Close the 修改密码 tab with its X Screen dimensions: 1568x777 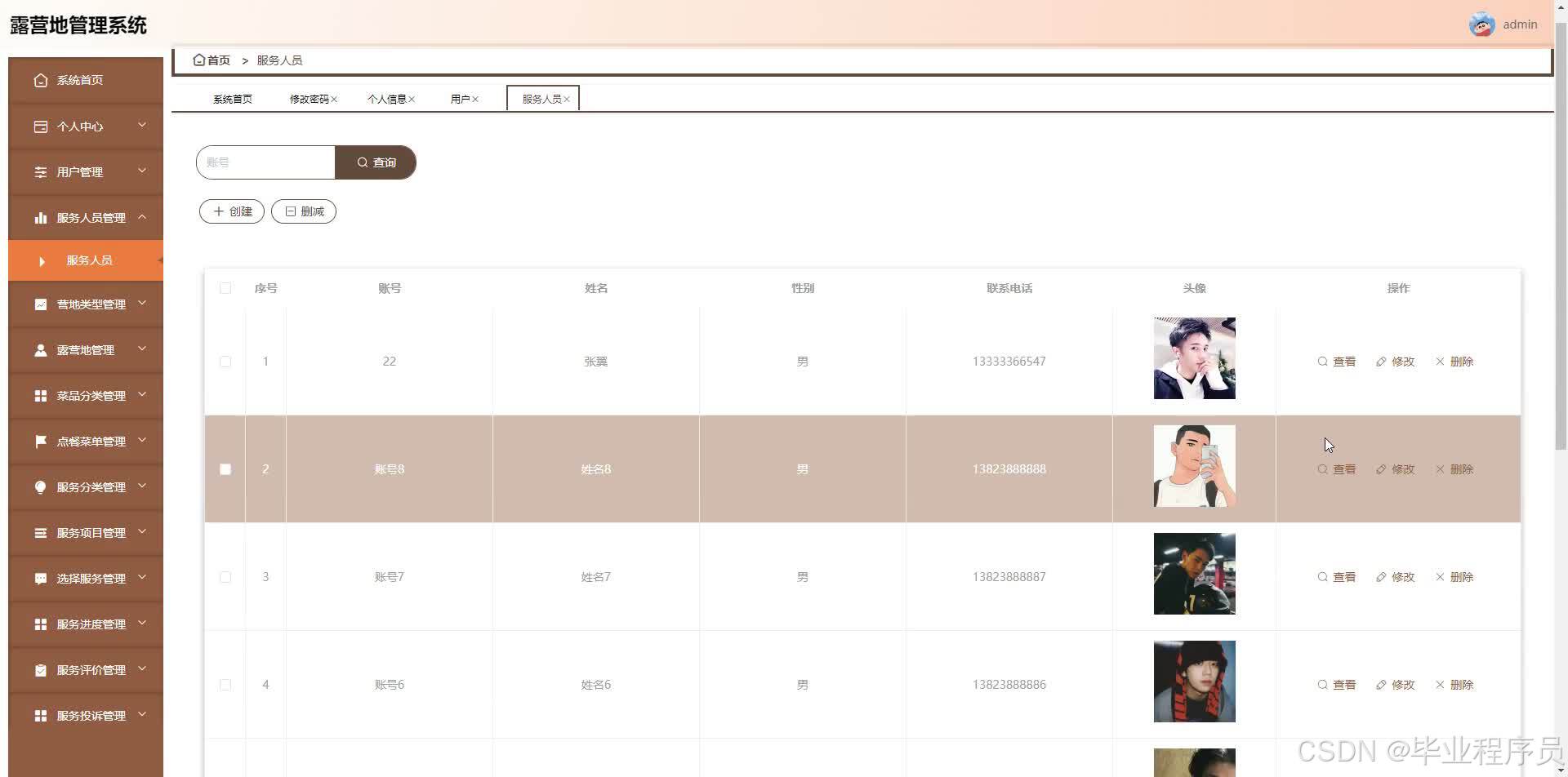click(334, 100)
